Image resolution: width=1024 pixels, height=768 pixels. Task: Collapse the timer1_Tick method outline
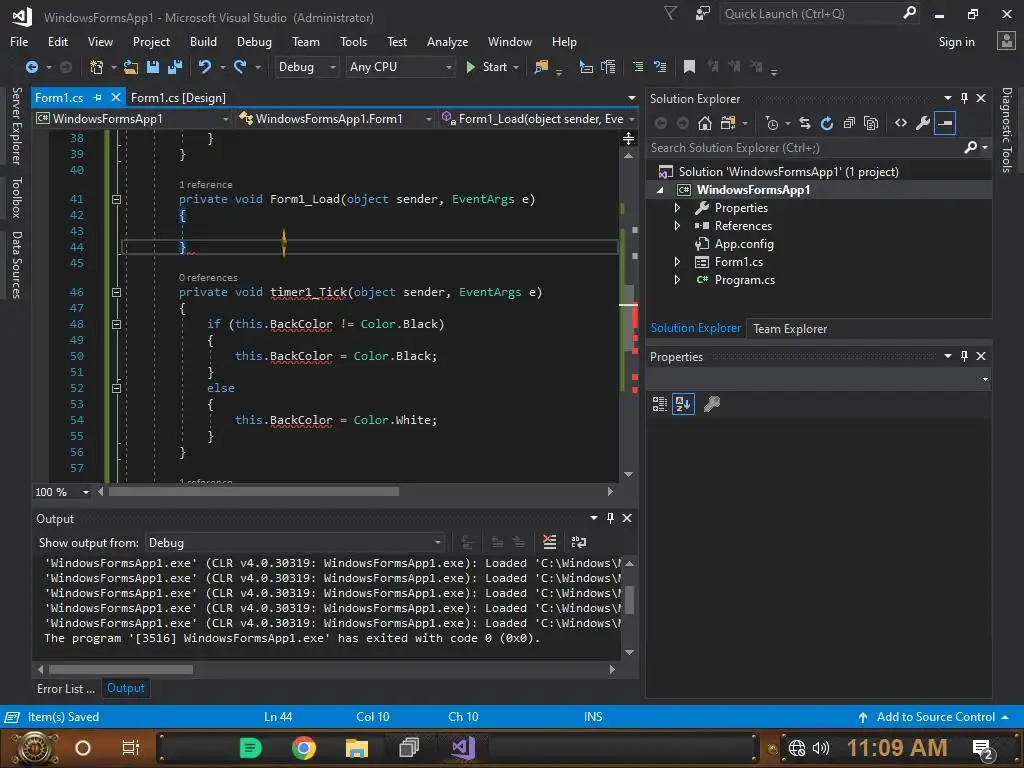pos(116,293)
